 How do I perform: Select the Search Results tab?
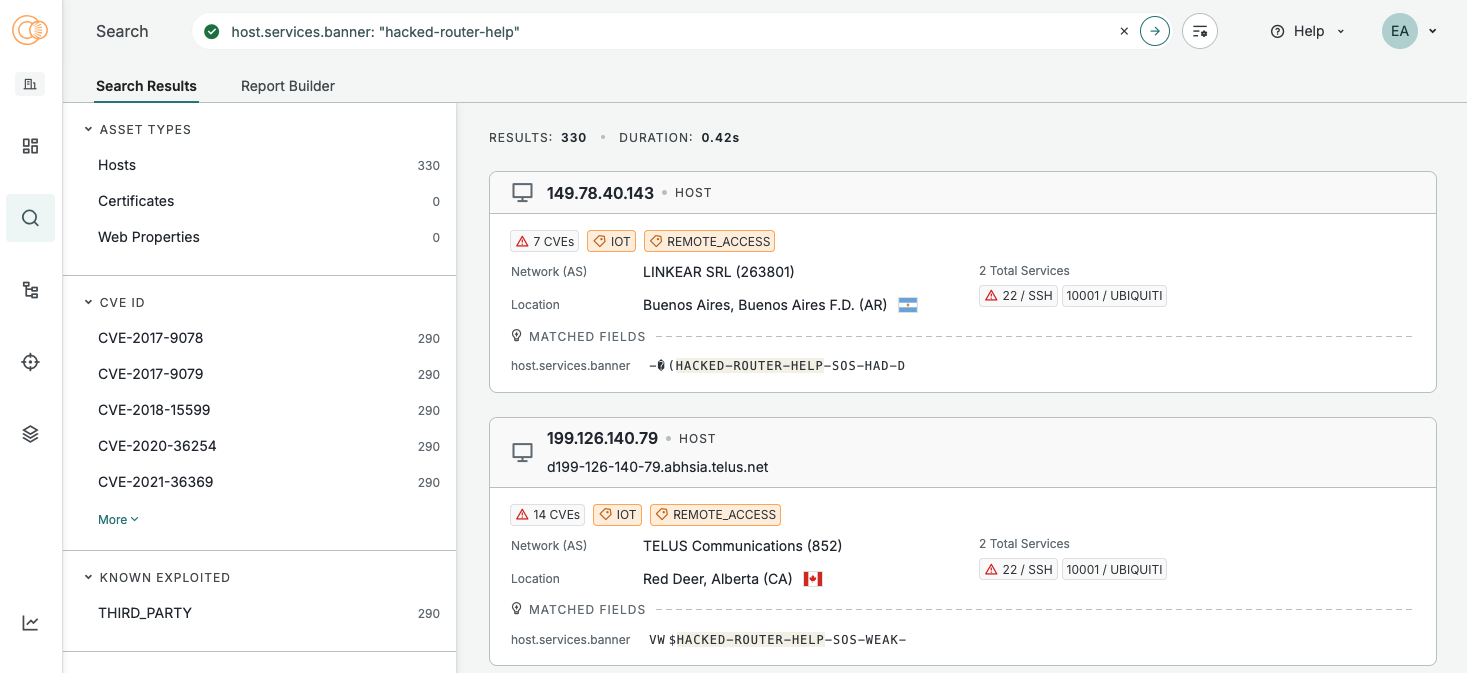click(146, 86)
